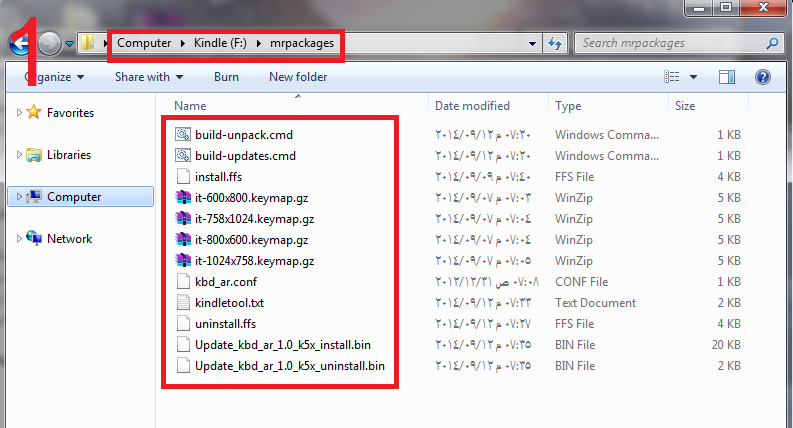Select WinZip icon of it-800x600.keymap.gz
This screenshot has height=428, width=793.
[183, 239]
